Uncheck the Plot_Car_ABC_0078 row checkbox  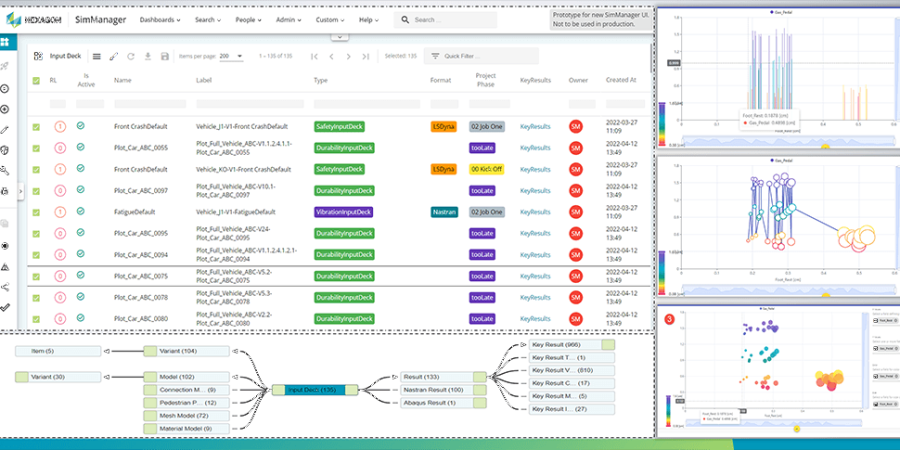click(x=36, y=298)
